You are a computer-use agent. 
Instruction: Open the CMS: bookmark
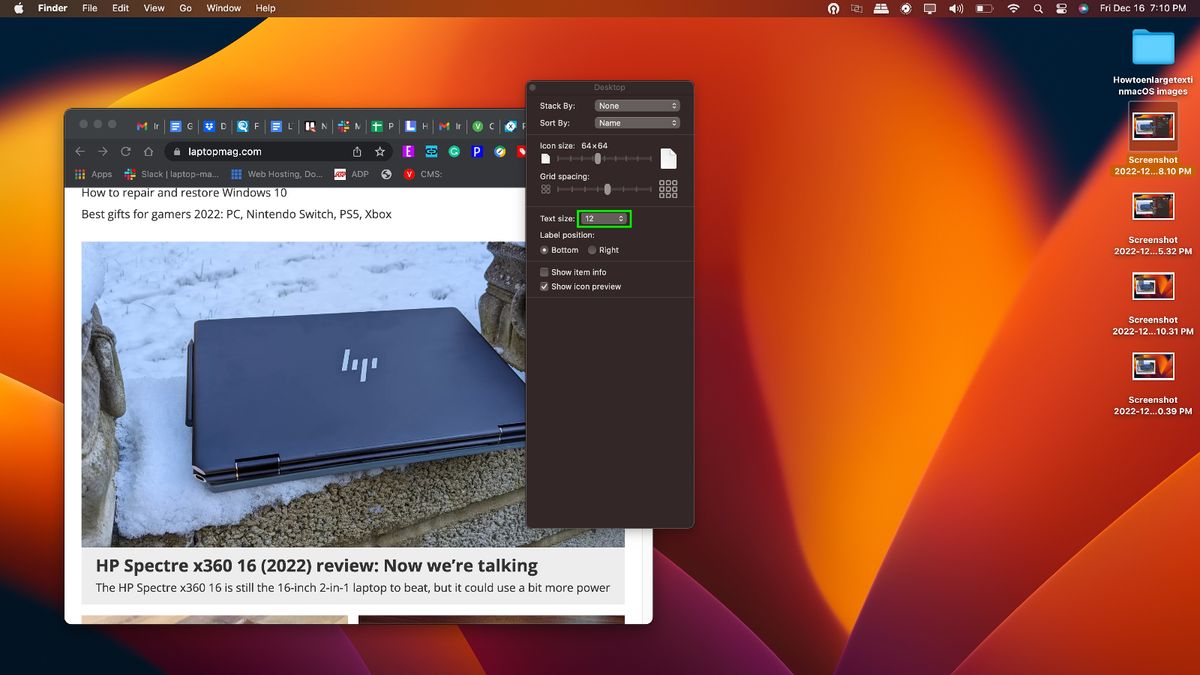(x=423, y=174)
